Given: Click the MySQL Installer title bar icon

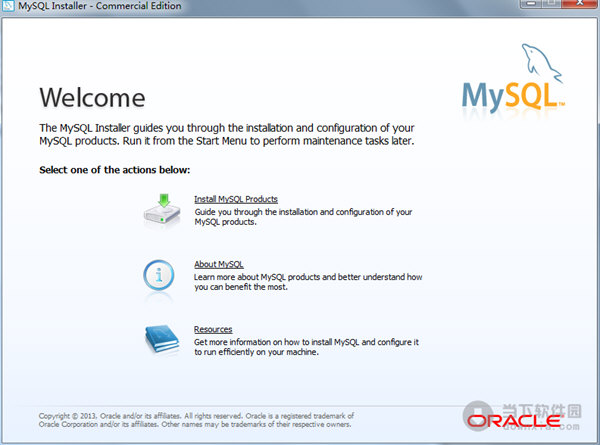Looking at the screenshot, I should [x=8, y=6].
